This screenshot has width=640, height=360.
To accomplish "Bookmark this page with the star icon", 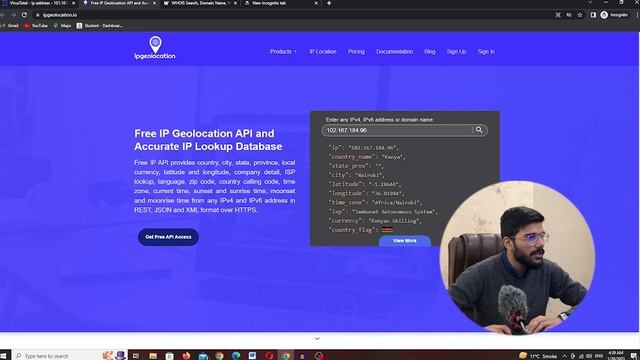I will click(580, 15).
